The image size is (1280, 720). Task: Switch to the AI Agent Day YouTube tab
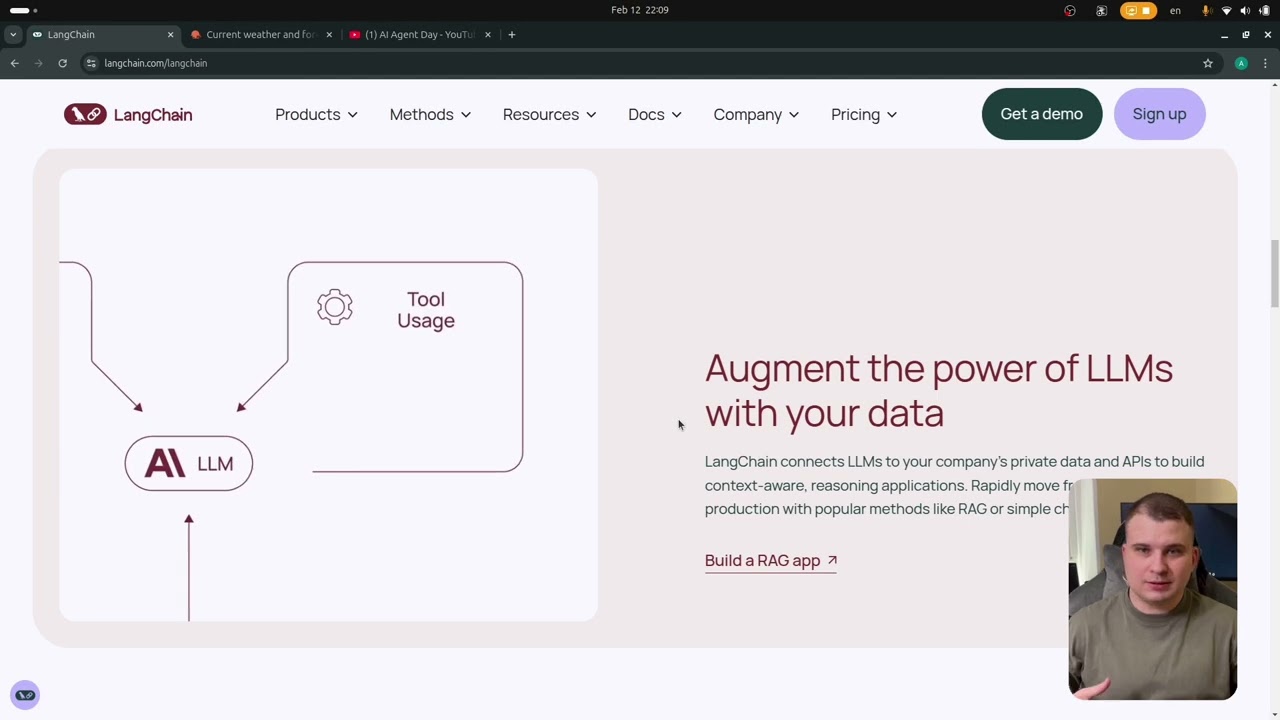421,34
